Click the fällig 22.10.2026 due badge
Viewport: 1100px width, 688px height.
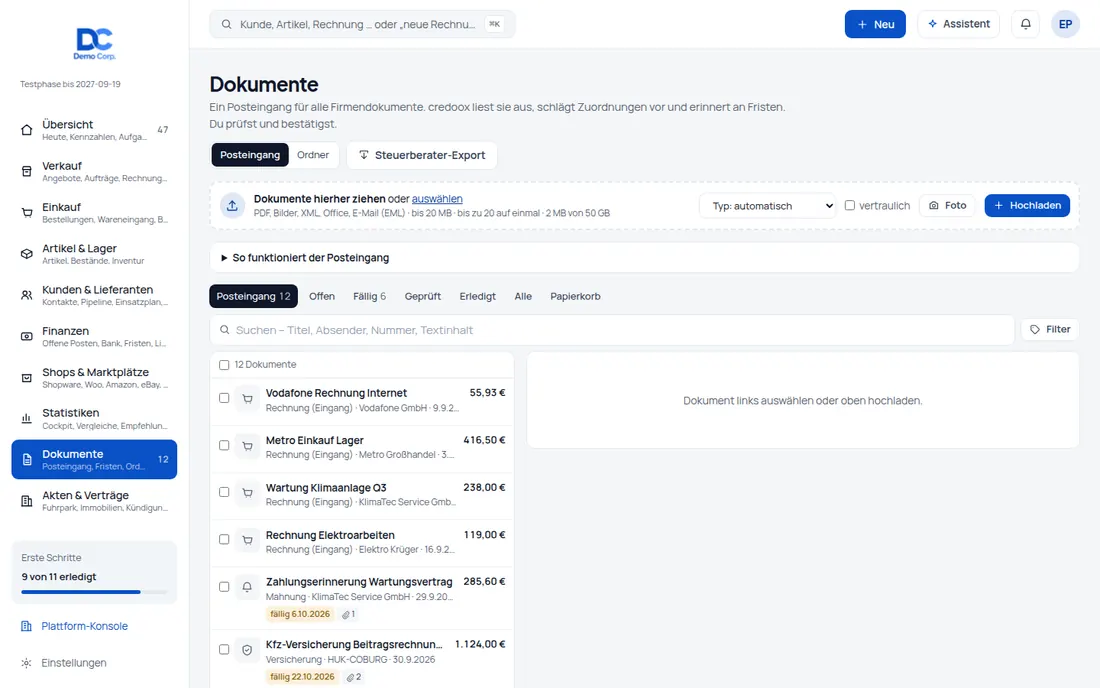(302, 677)
